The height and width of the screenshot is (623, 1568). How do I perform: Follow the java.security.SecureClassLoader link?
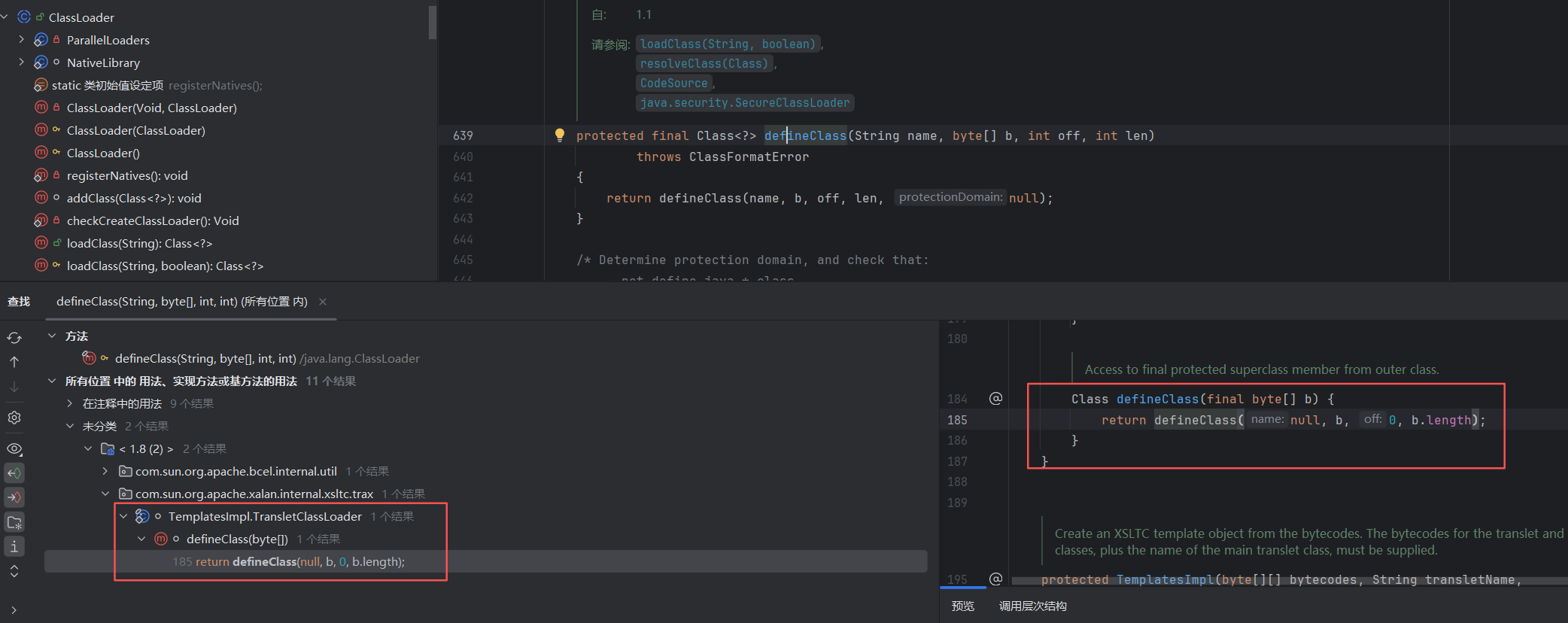(x=744, y=103)
